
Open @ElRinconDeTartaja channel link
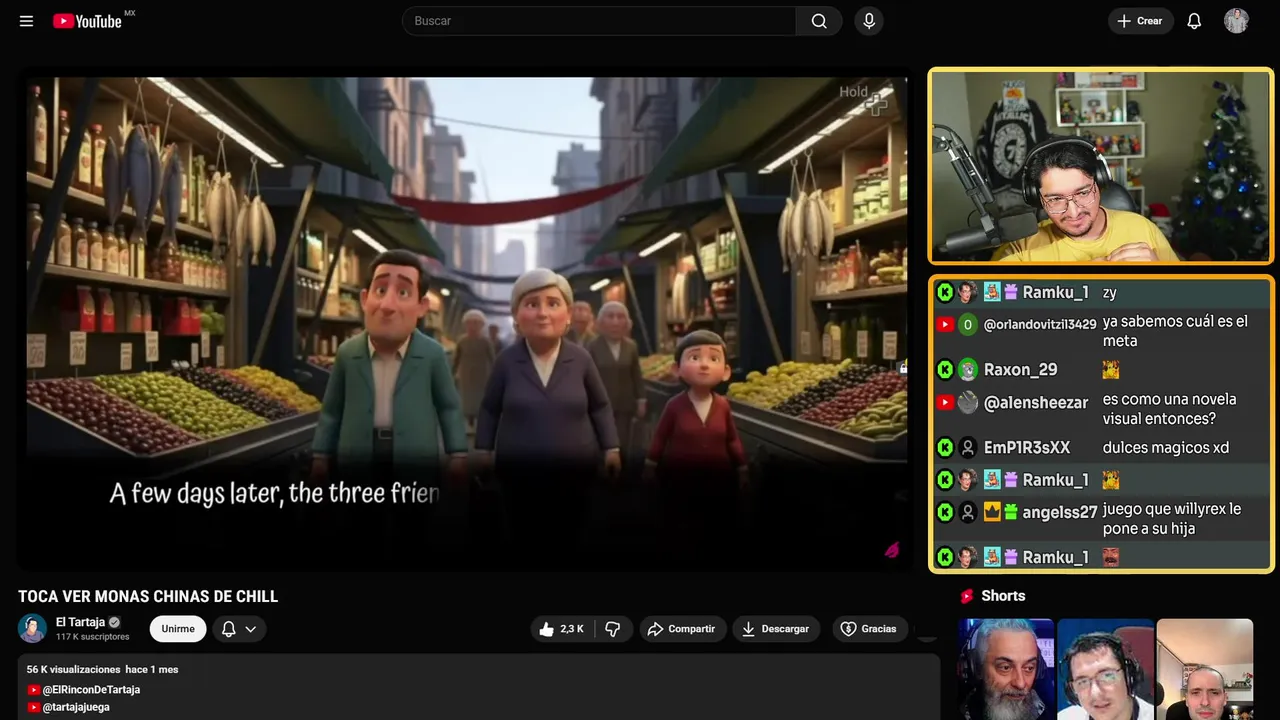91,690
